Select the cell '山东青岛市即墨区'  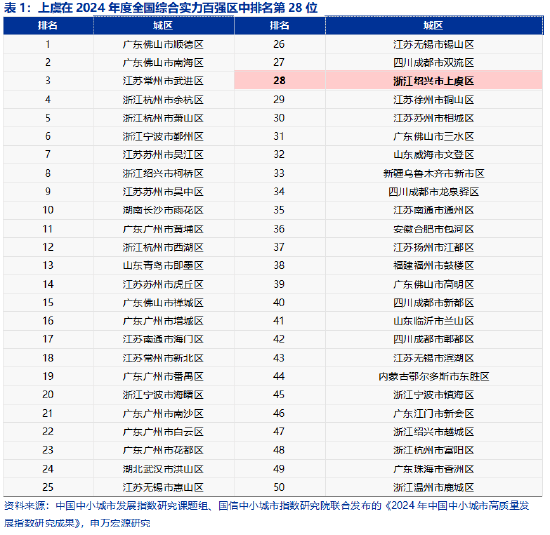point(163,266)
